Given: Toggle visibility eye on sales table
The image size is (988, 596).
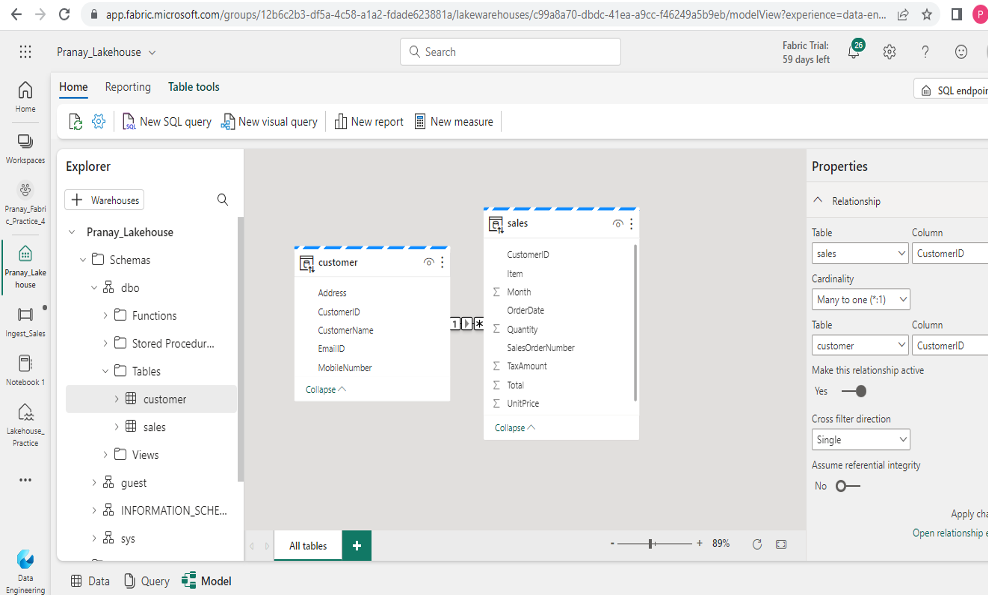Looking at the screenshot, I should coord(618,224).
